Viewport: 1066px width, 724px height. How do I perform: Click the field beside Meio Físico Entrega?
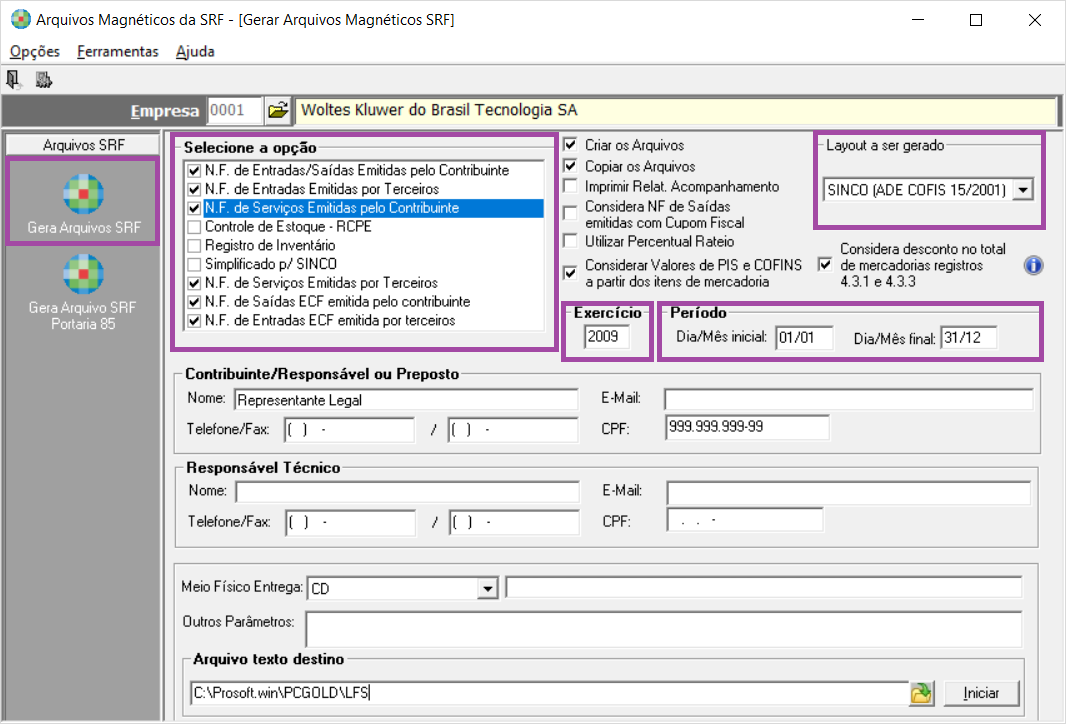763,587
